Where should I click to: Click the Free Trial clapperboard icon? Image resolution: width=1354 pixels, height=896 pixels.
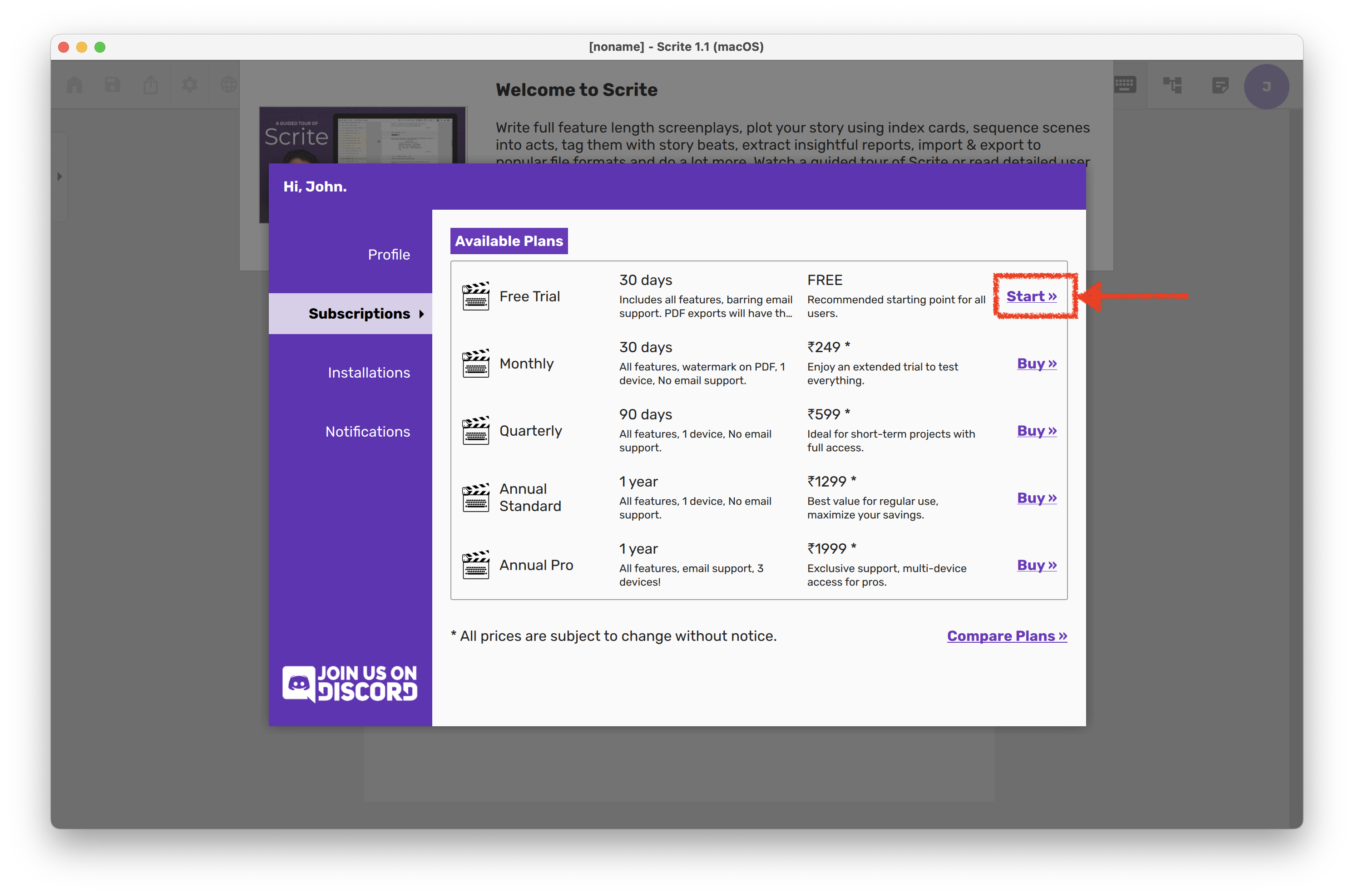[475, 296]
